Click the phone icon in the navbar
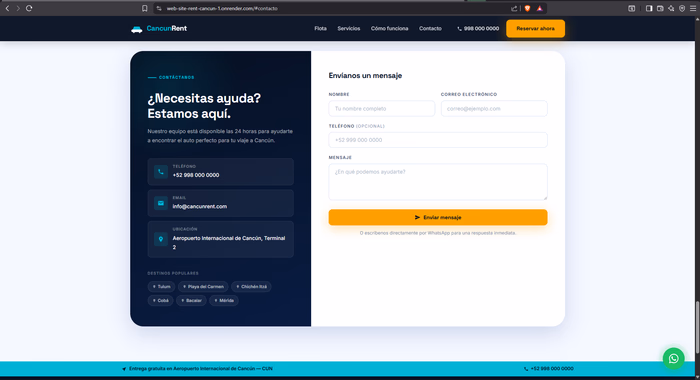The width and height of the screenshot is (700, 380). pos(459,29)
